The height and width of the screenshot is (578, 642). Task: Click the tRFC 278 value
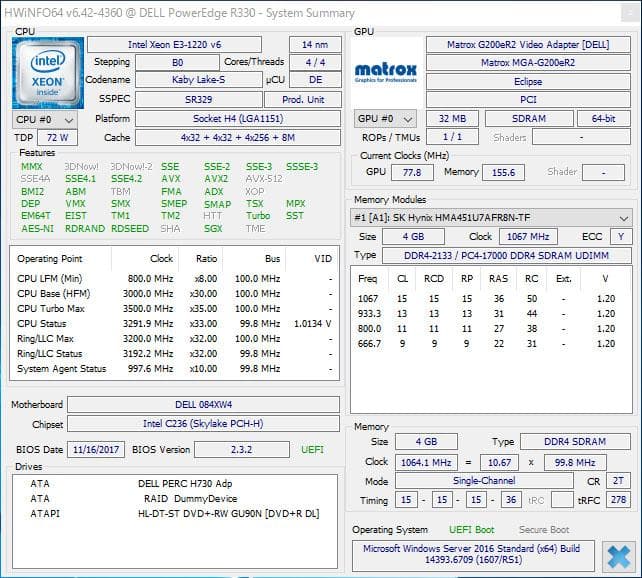(618, 500)
